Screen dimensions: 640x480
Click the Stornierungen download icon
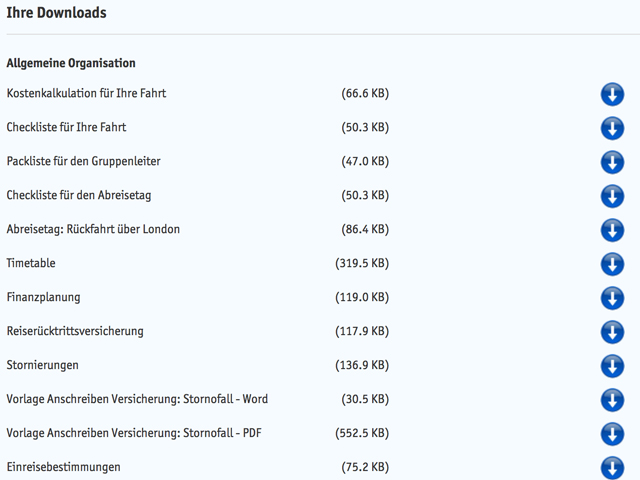click(612, 366)
